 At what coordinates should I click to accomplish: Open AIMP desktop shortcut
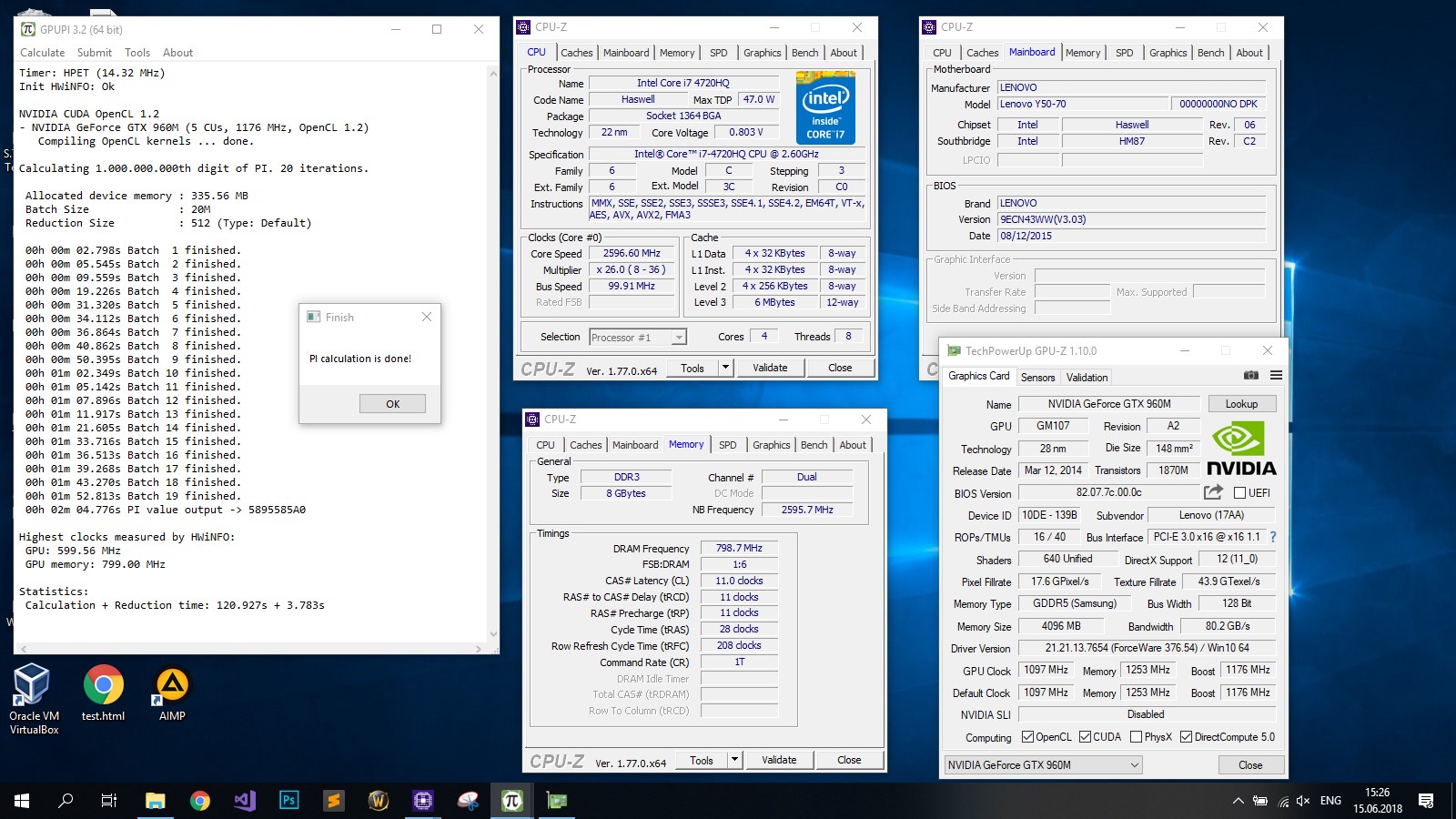172,693
